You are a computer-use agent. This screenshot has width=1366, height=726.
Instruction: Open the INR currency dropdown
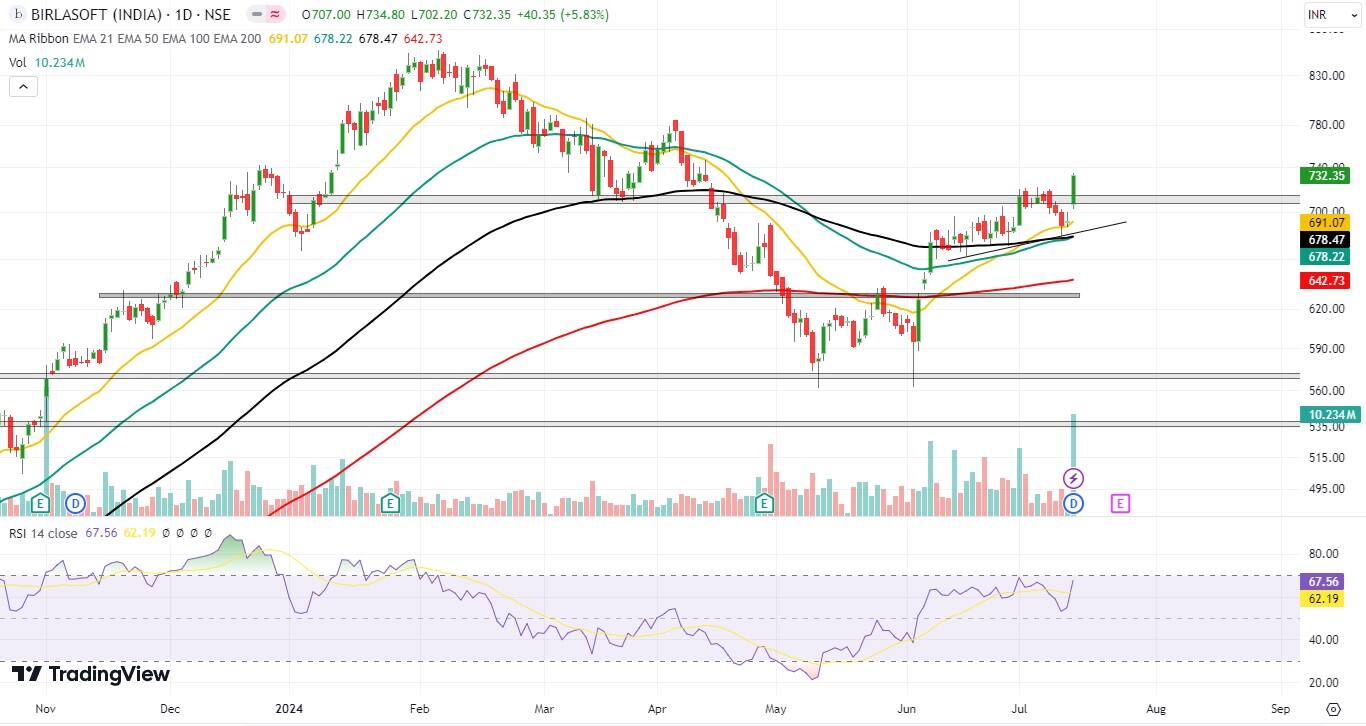[1330, 15]
